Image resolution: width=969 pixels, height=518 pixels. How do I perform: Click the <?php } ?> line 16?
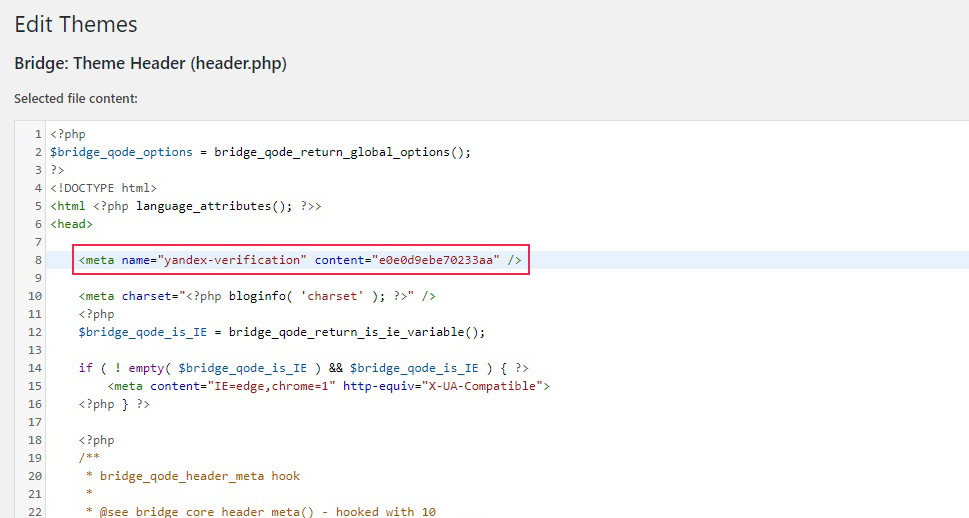click(114, 404)
